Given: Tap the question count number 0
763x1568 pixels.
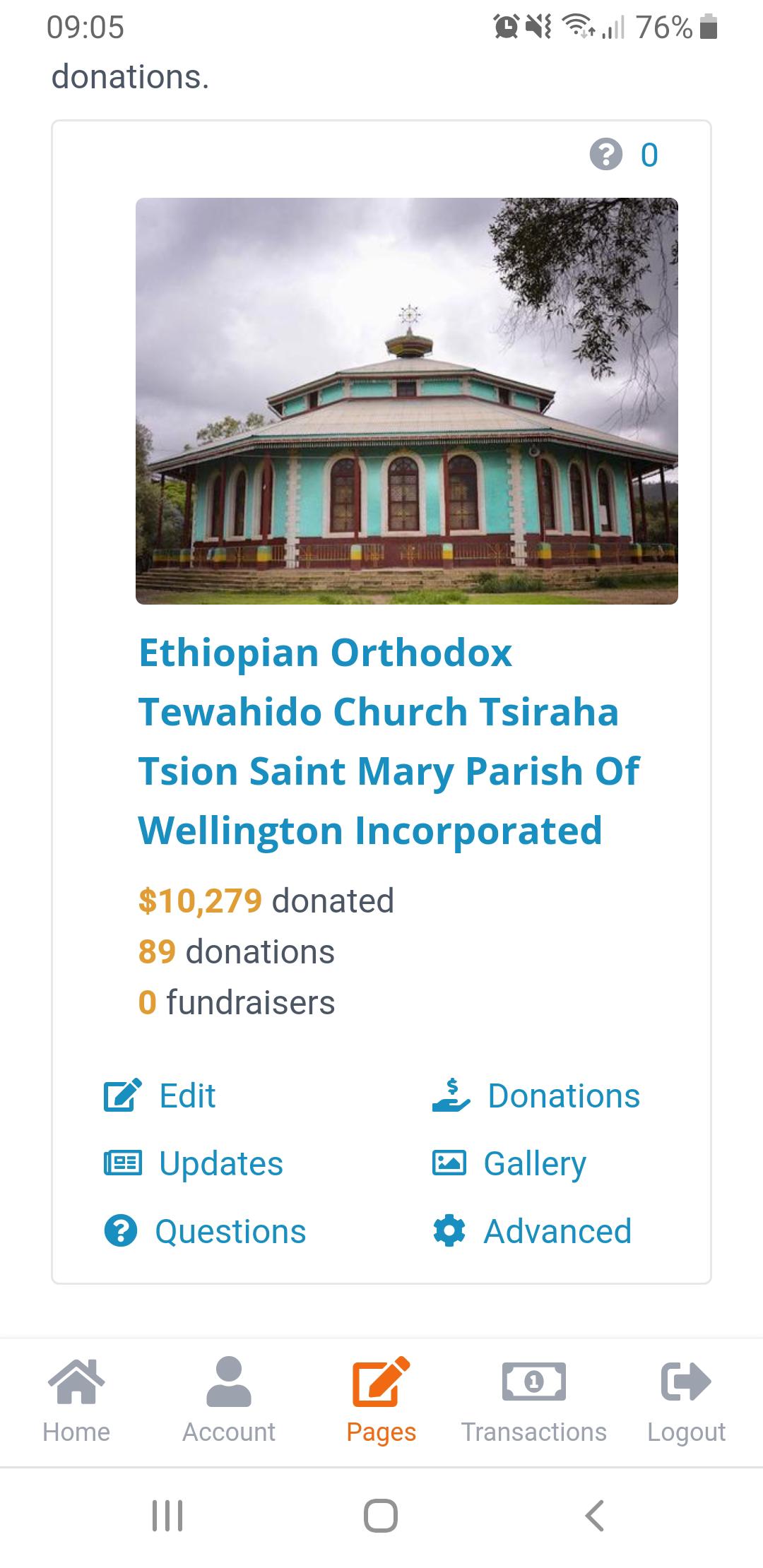Looking at the screenshot, I should coord(649,155).
